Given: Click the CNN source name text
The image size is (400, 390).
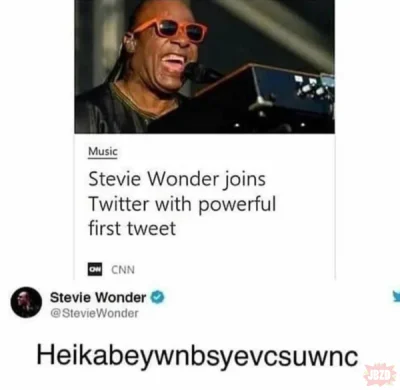Looking at the screenshot, I should (123, 269).
